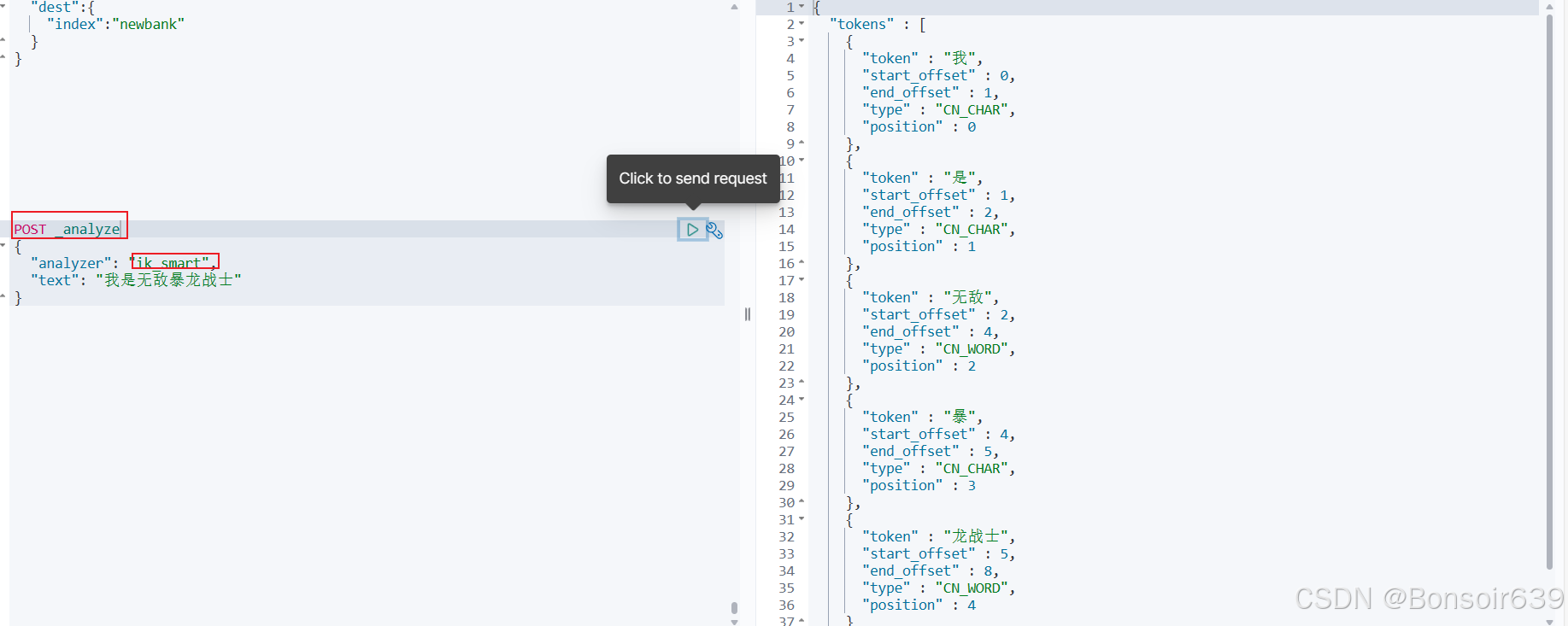
Task: Click the fold end marker at line 9
Action: 802,143
